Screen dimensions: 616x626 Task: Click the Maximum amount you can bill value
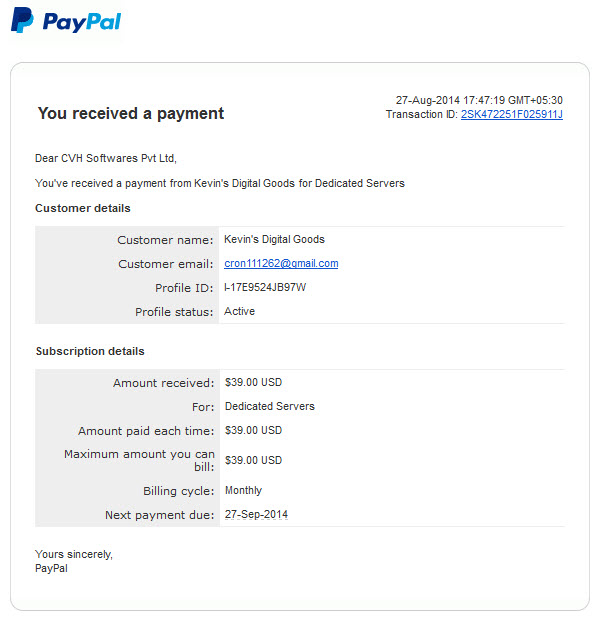tap(254, 460)
